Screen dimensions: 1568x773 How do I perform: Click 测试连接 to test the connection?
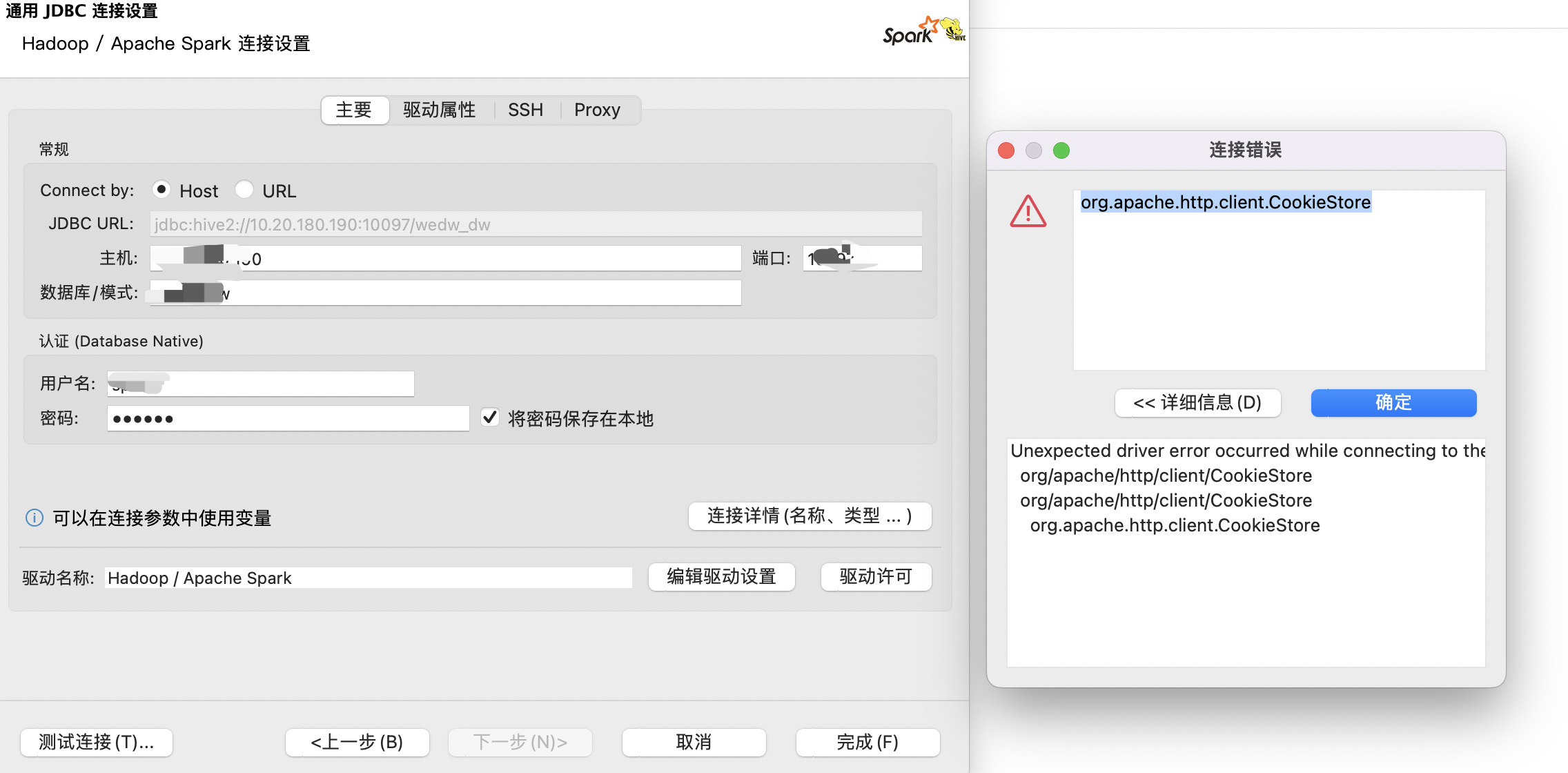click(x=96, y=742)
